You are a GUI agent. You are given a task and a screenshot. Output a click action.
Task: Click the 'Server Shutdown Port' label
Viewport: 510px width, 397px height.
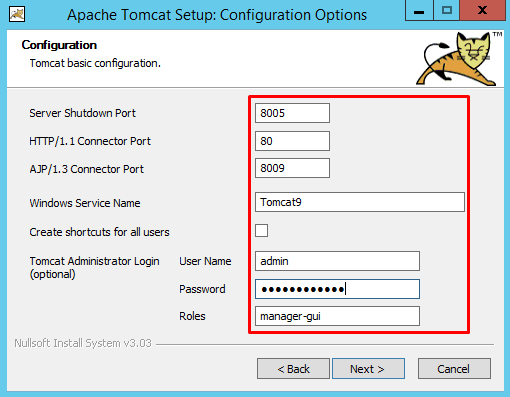point(82,113)
